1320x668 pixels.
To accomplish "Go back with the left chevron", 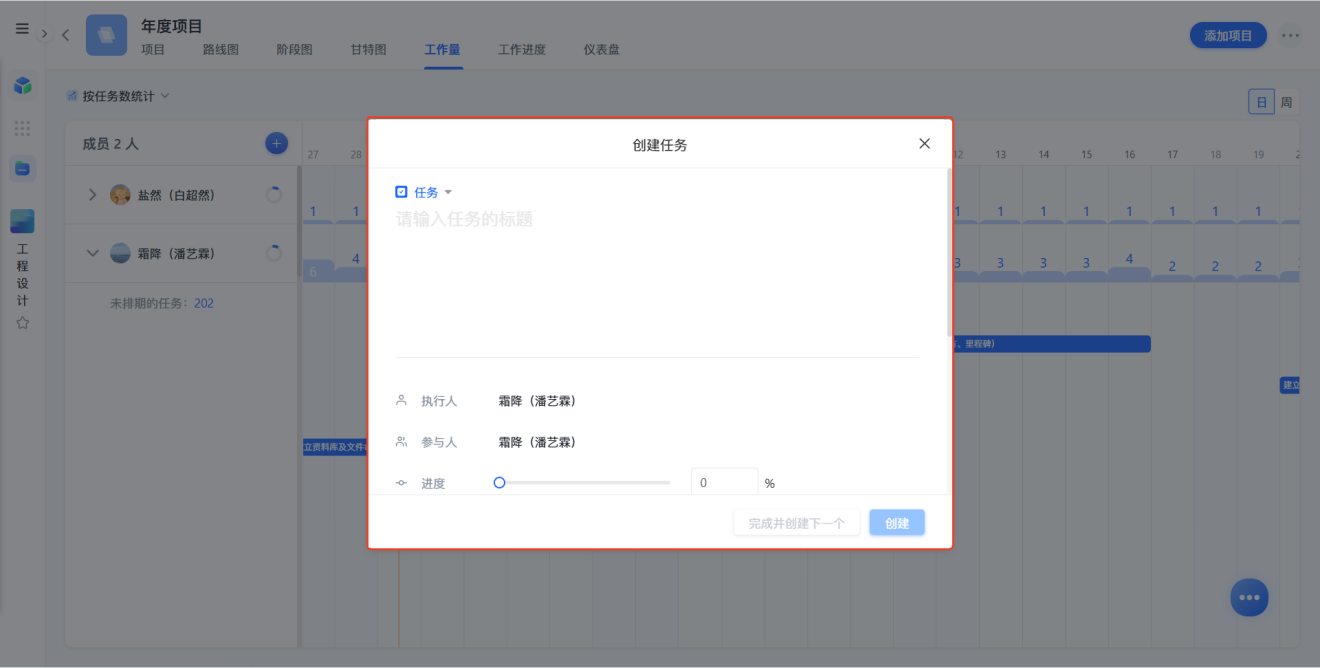I will click(x=66, y=35).
